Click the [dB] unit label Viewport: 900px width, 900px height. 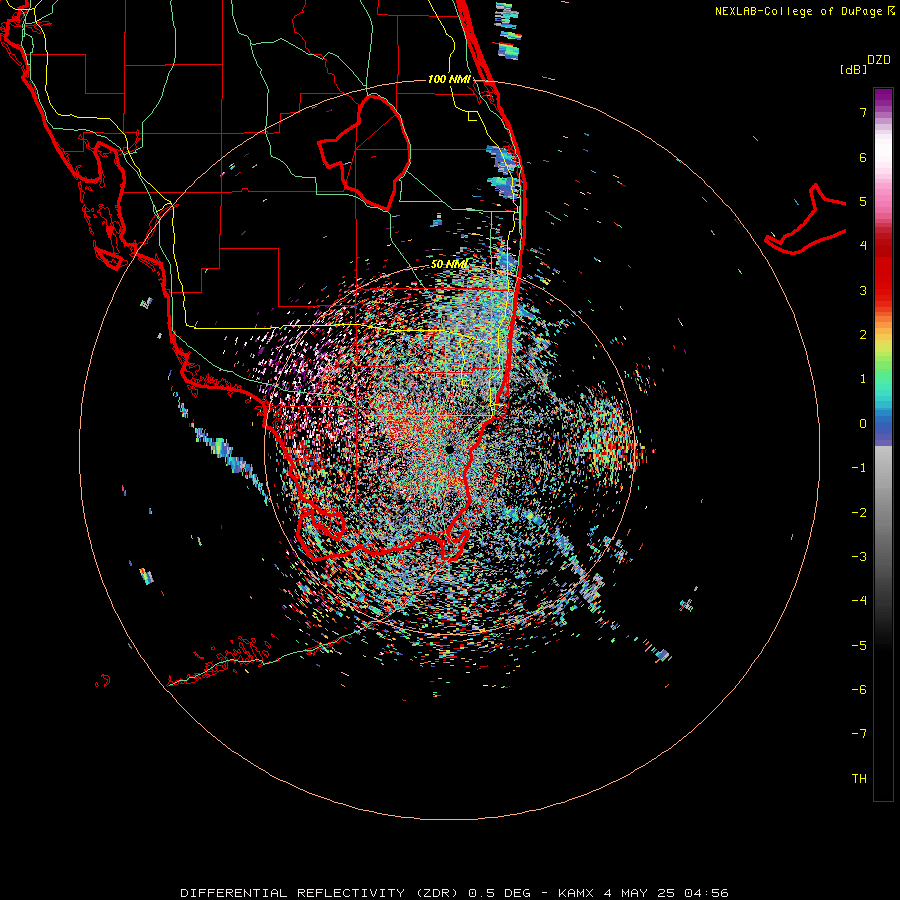pos(854,69)
